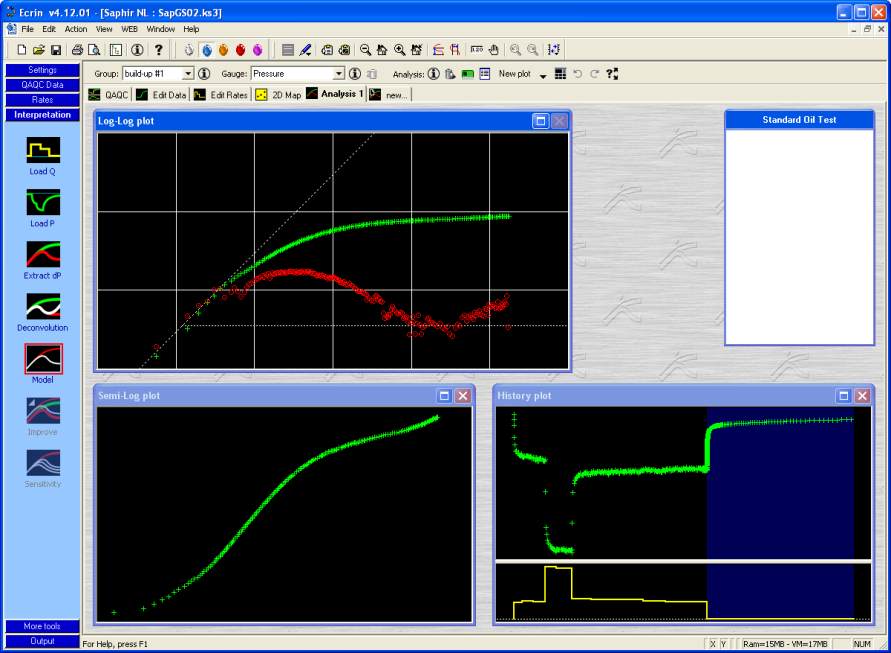Expand the Gauge Pressure dropdown
The image size is (891, 653).
click(339, 74)
